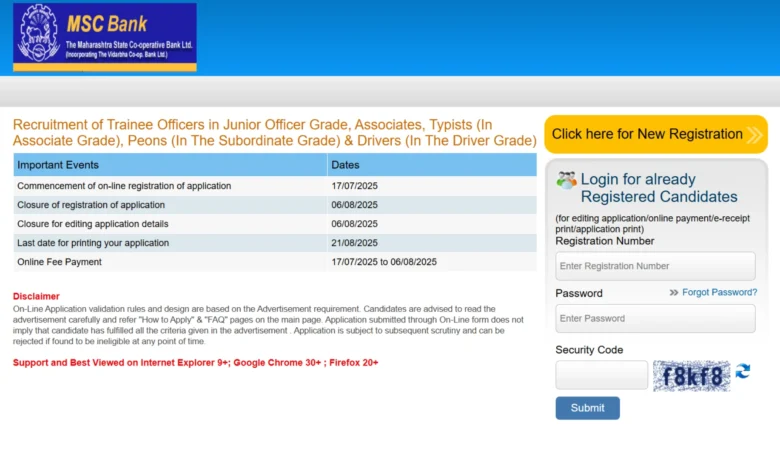The height and width of the screenshot is (470, 780).
Task: Click Login for already Registered Candidates heading
Action: click(659, 188)
